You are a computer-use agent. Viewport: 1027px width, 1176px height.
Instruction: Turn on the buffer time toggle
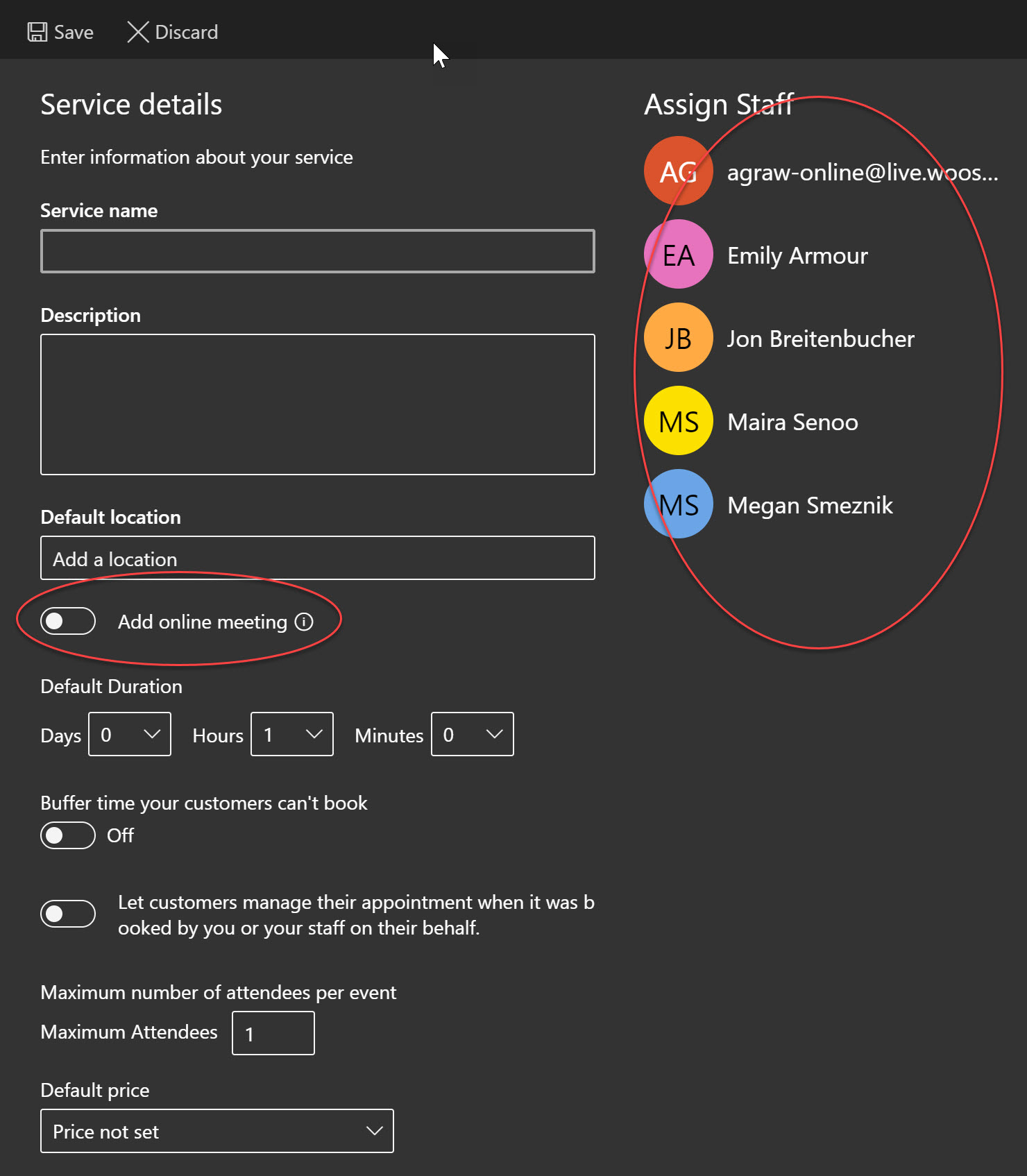pyautogui.click(x=68, y=835)
